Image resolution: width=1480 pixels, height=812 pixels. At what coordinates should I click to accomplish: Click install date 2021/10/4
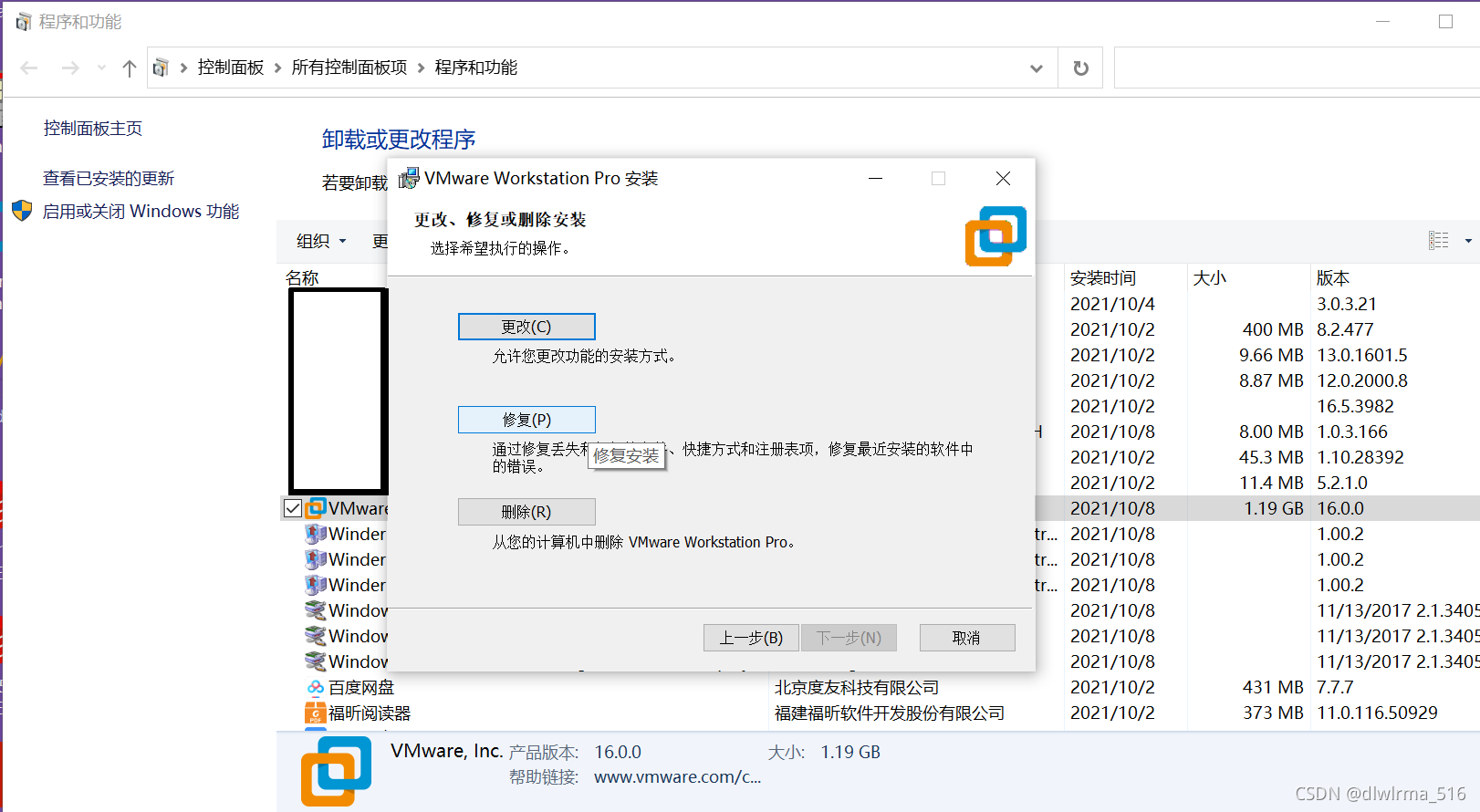pyautogui.click(x=1112, y=304)
